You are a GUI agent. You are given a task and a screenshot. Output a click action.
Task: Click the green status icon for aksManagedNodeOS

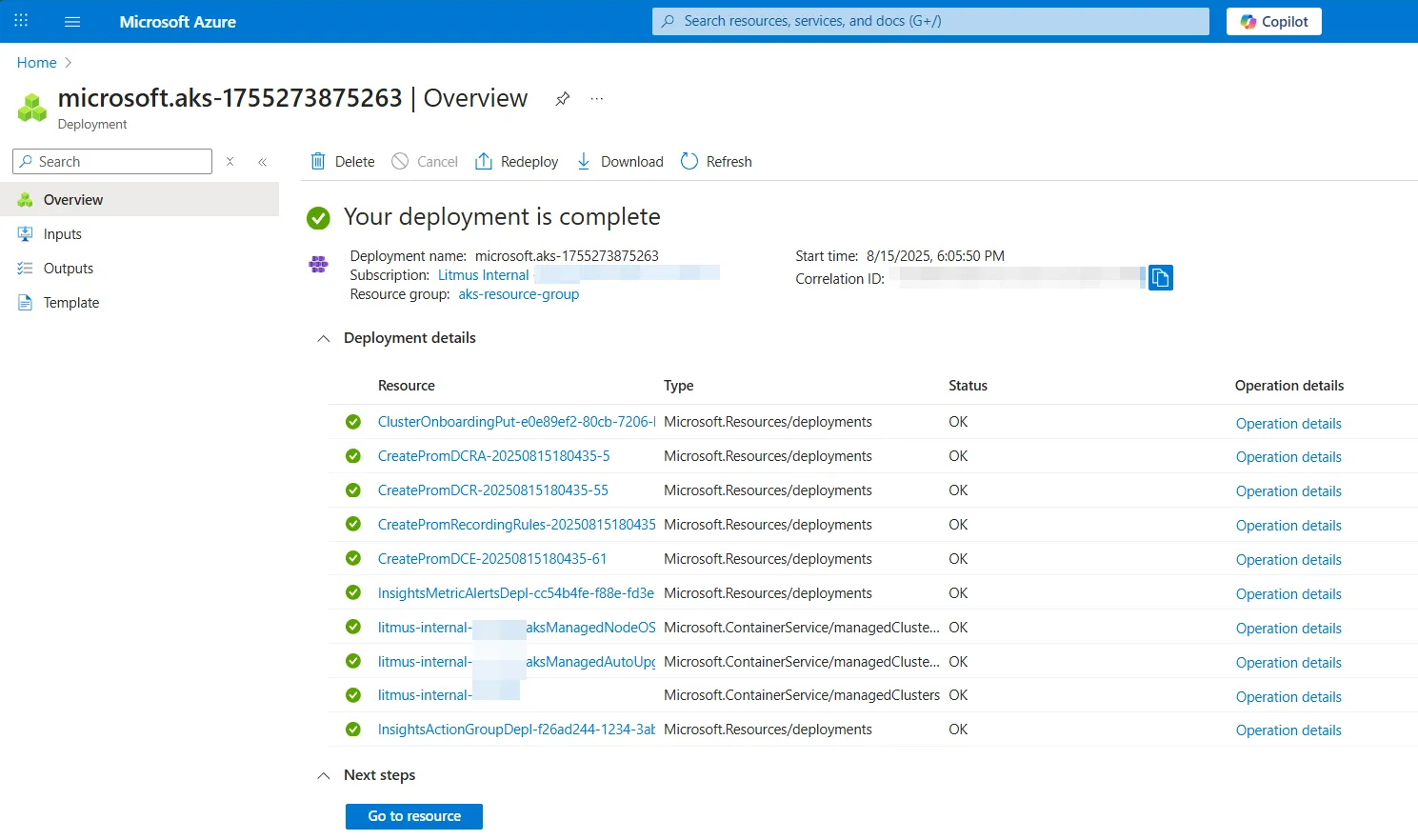click(x=353, y=628)
